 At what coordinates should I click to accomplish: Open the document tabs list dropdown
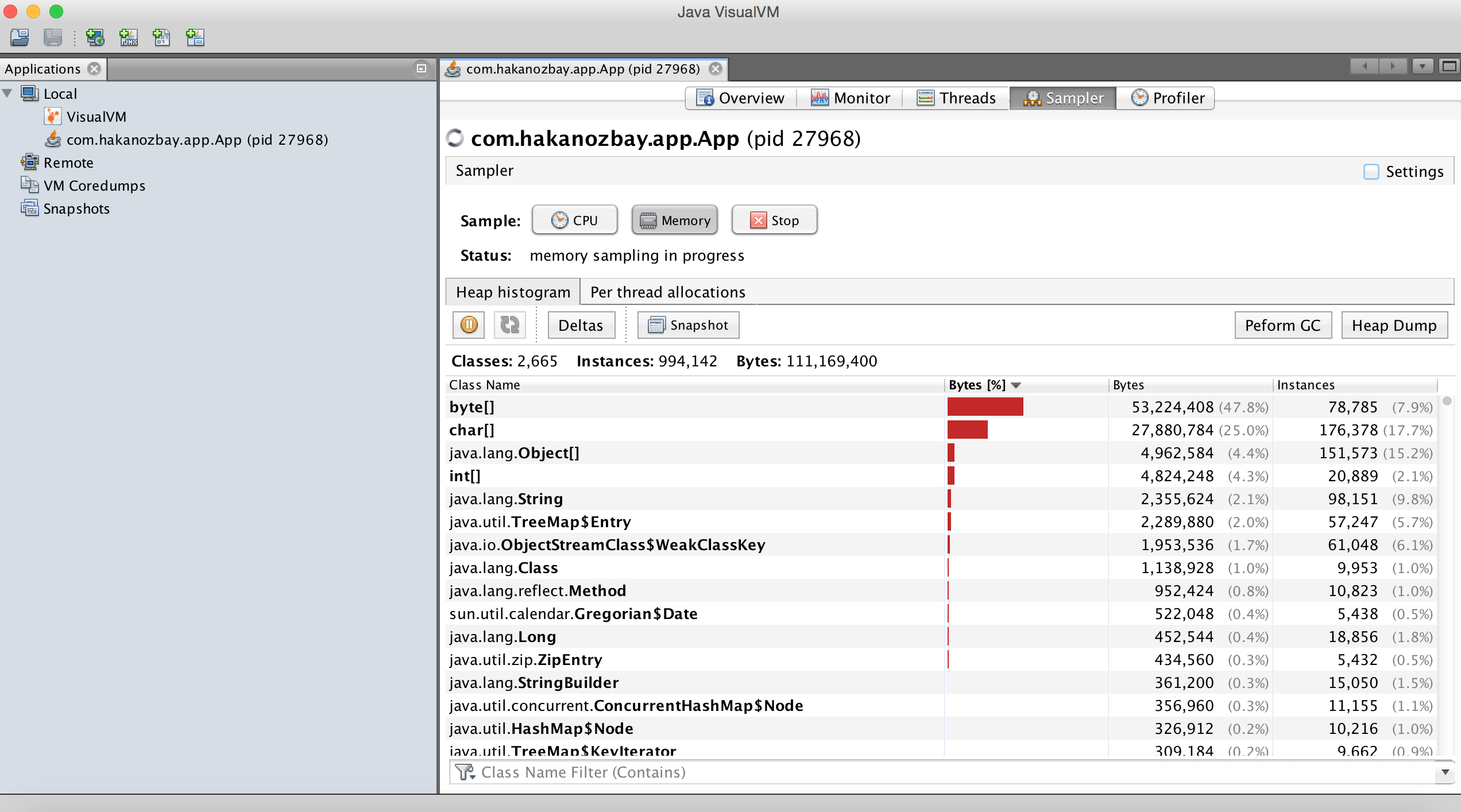click(1422, 67)
